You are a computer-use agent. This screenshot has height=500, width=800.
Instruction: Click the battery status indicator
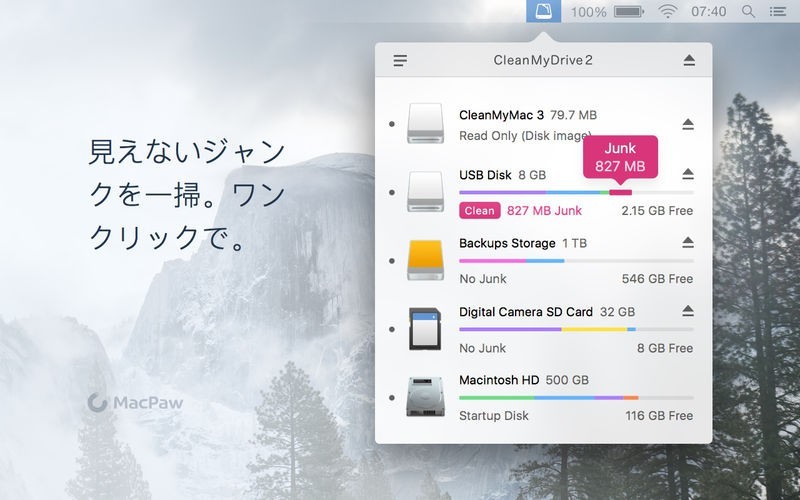[628, 11]
